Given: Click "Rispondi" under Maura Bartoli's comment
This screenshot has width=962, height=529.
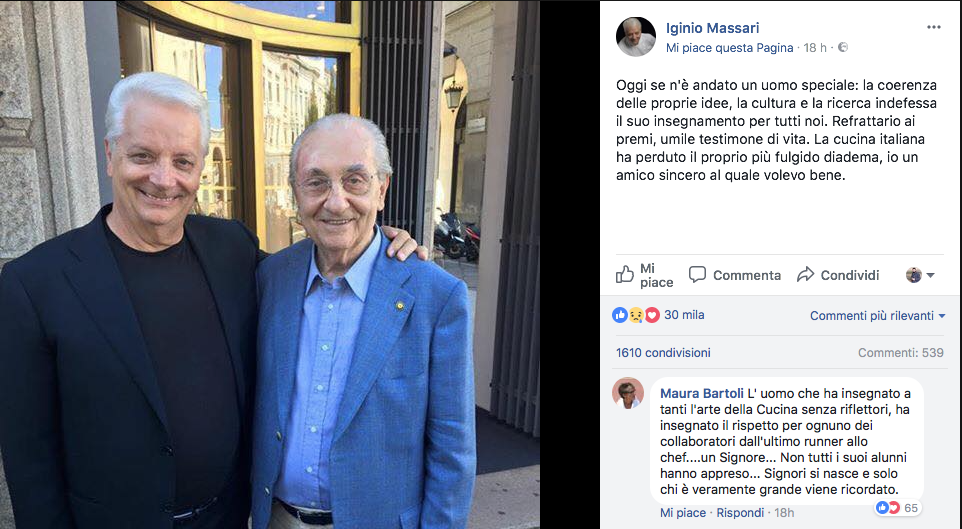Looking at the screenshot, I should 741,513.
